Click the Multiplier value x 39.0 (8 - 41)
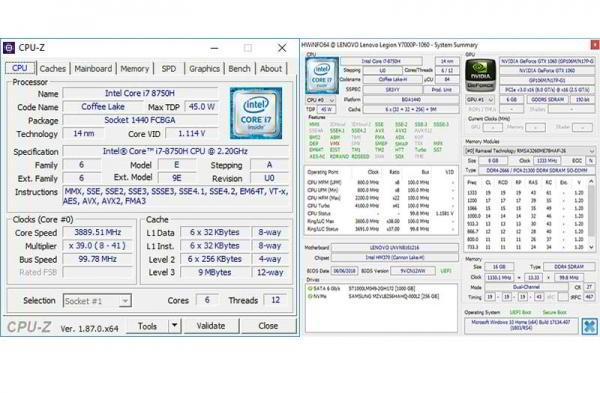The width and height of the screenshot is (600, 393). click(98, 246)
